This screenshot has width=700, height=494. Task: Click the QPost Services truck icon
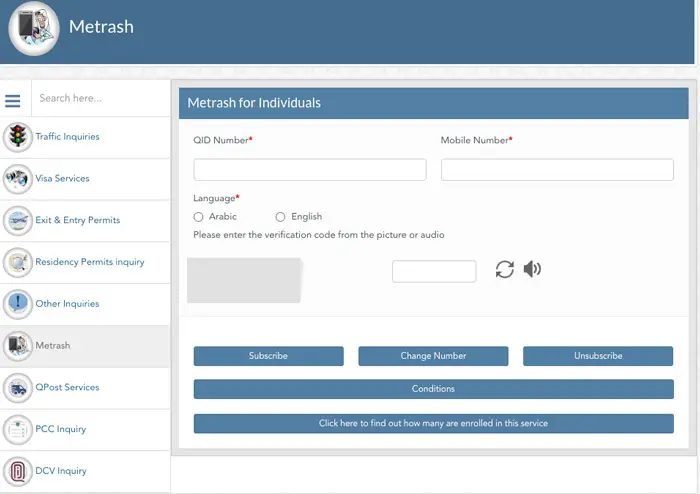click(x=18, y=387)
